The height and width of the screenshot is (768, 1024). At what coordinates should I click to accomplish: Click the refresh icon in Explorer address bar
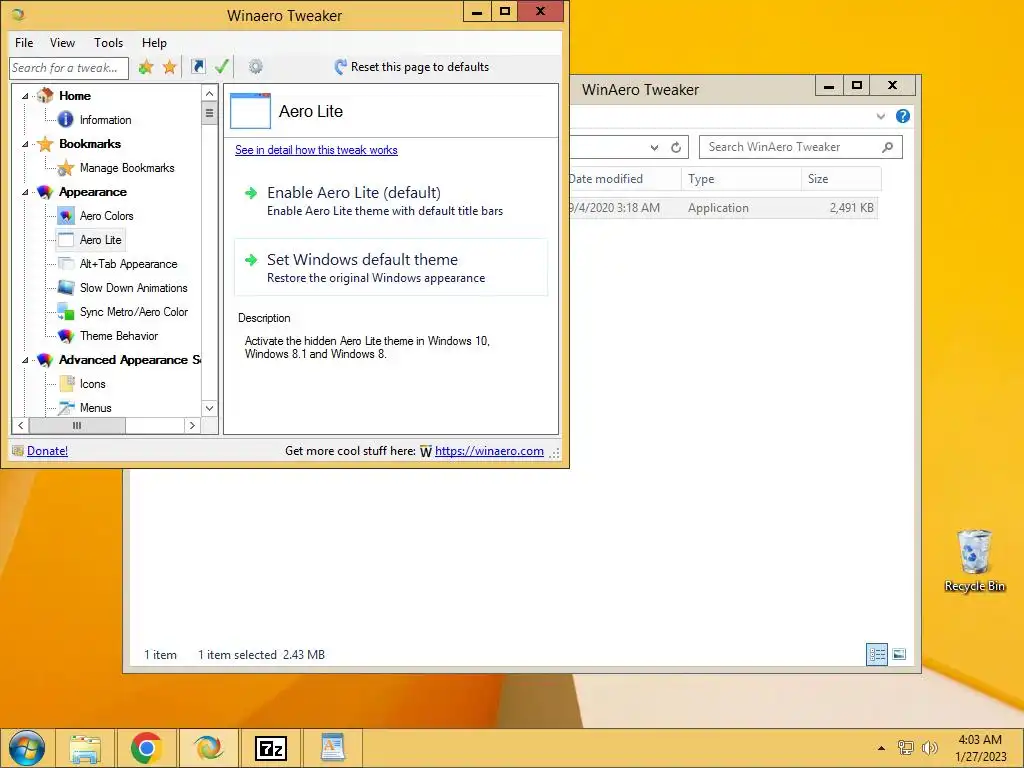pos(676,148)
